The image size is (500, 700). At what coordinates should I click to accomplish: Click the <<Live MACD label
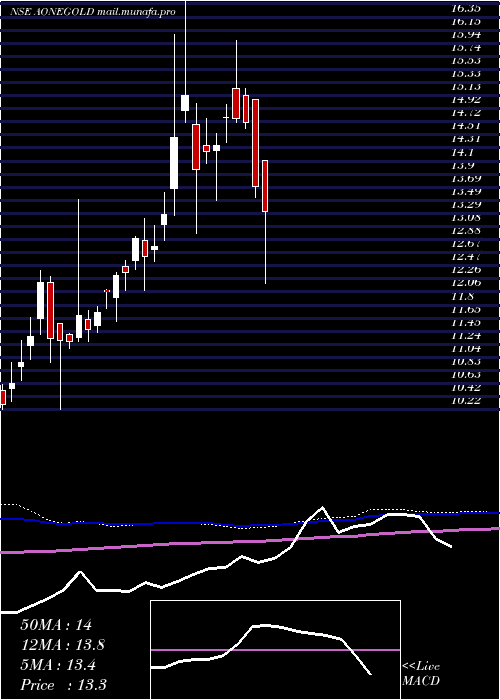point(421,674)
